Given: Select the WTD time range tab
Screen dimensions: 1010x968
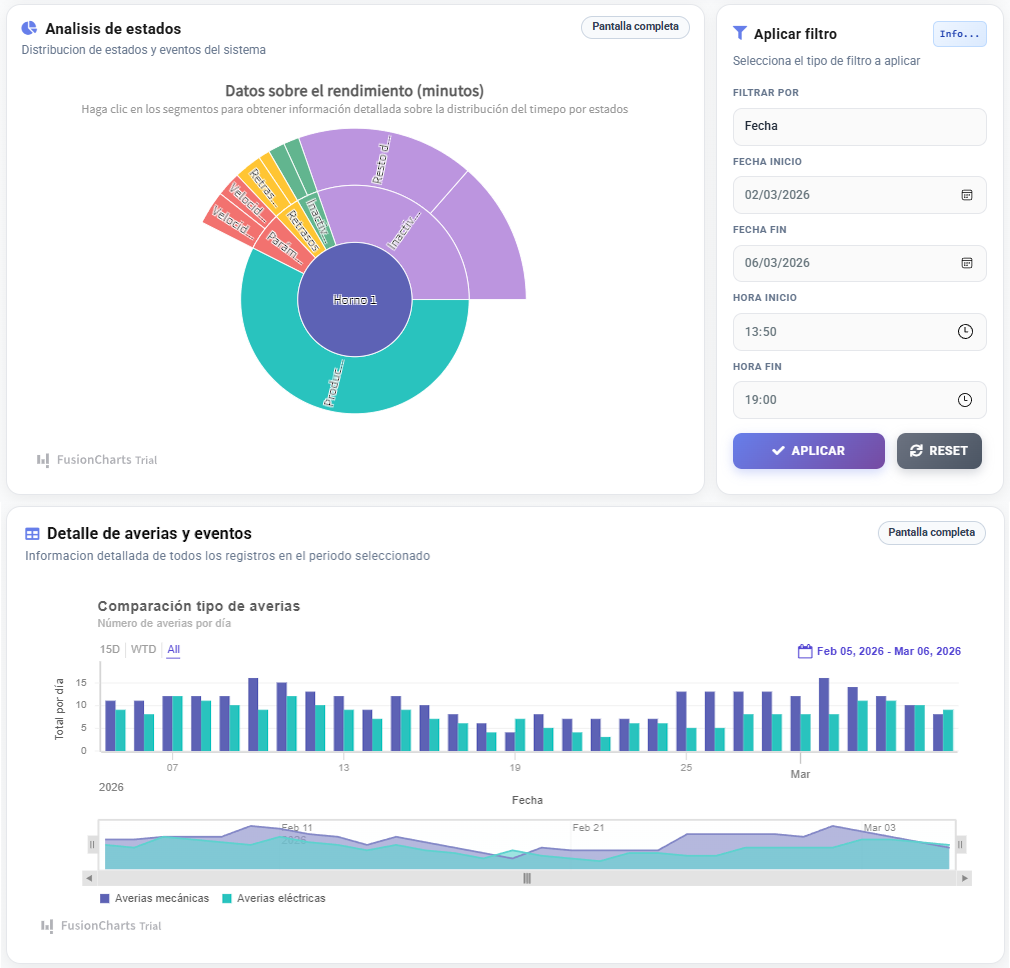Looking at the screenshot, I should click(144, 649).
